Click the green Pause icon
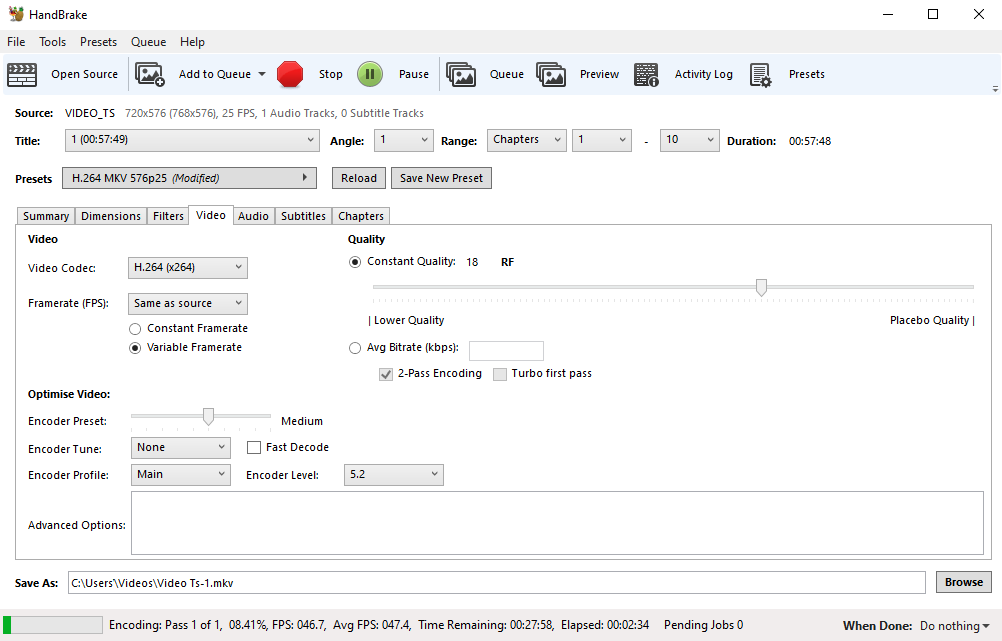The width and height of the screenshot is (1002, 641). pos(369,74)
